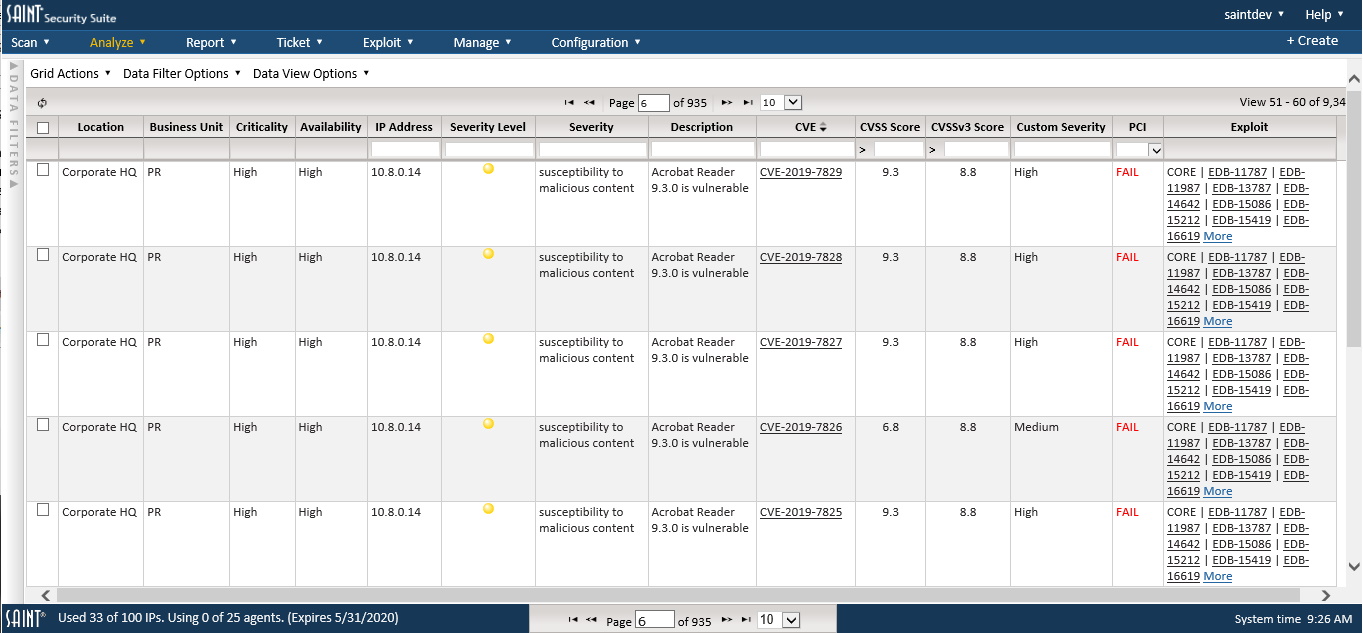Click the vertical scrollbar down arrow

tap(1354, 566)
